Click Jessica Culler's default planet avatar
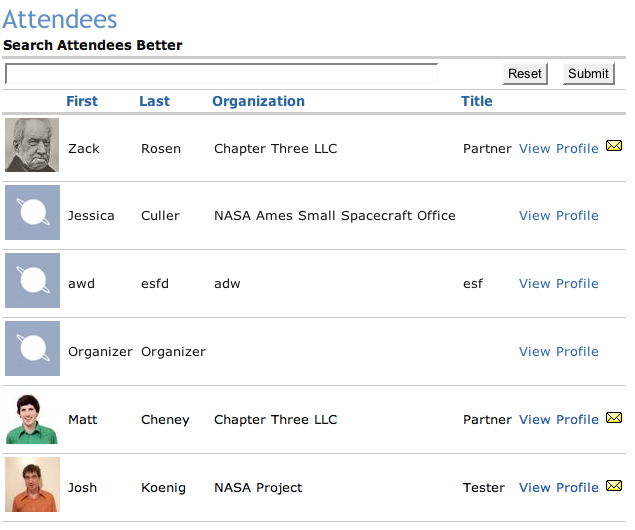This screenshot has height=530, width=635. [32, 213]
